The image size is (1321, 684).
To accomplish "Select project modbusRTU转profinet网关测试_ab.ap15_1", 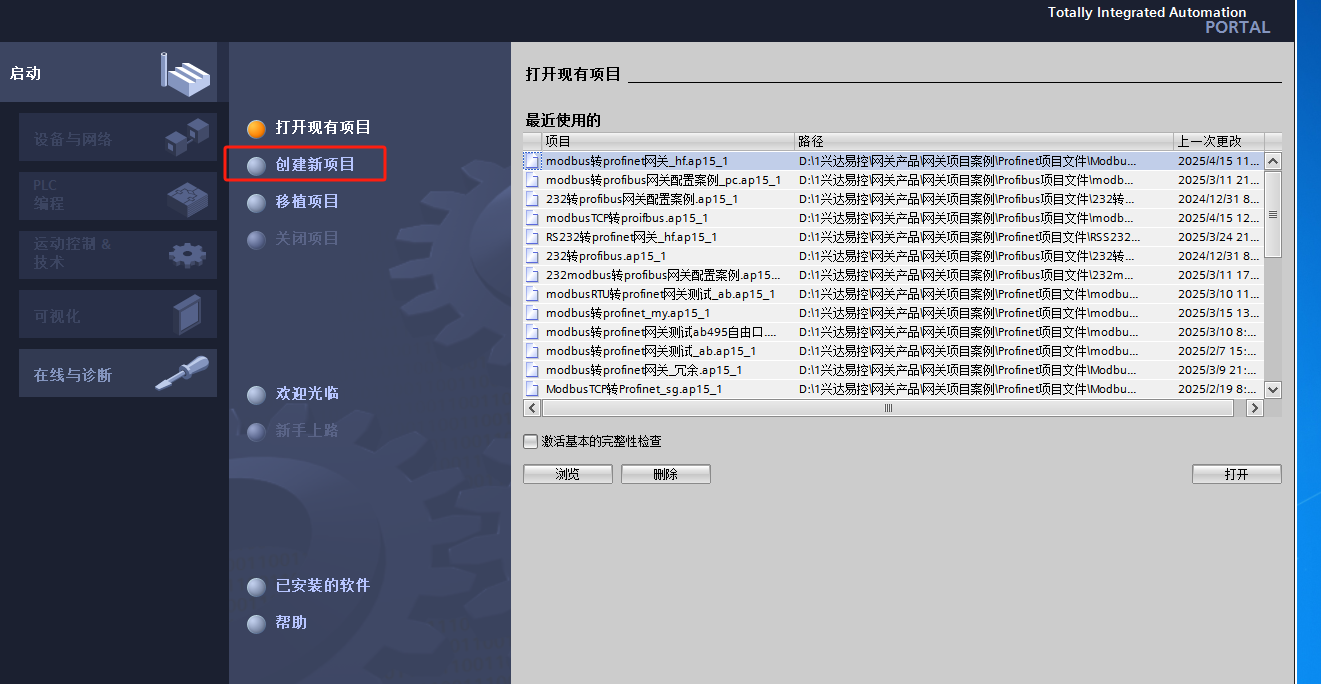I will point(660,294).
